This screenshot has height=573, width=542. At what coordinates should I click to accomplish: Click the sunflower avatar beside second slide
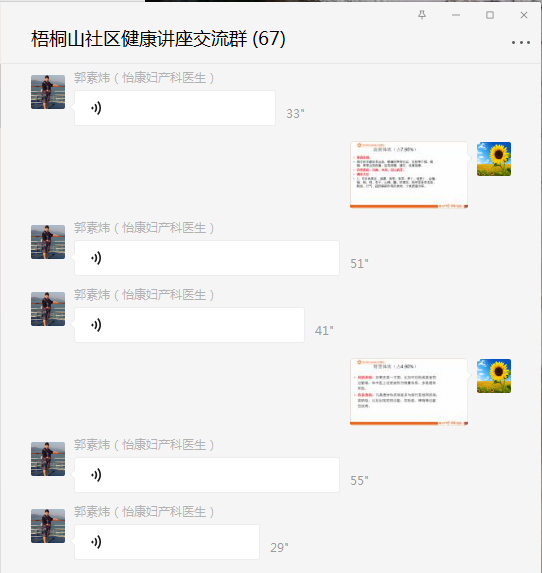tap(494, 376)
